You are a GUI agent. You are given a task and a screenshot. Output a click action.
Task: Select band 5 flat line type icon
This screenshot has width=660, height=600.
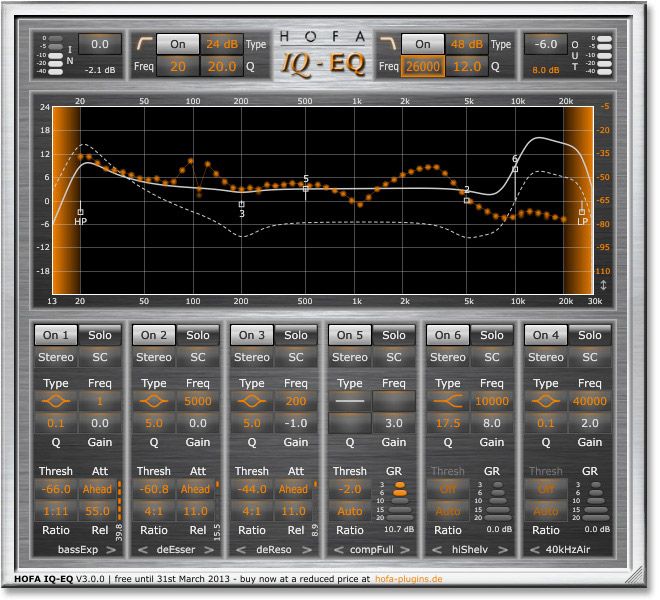tap(350, 401)
